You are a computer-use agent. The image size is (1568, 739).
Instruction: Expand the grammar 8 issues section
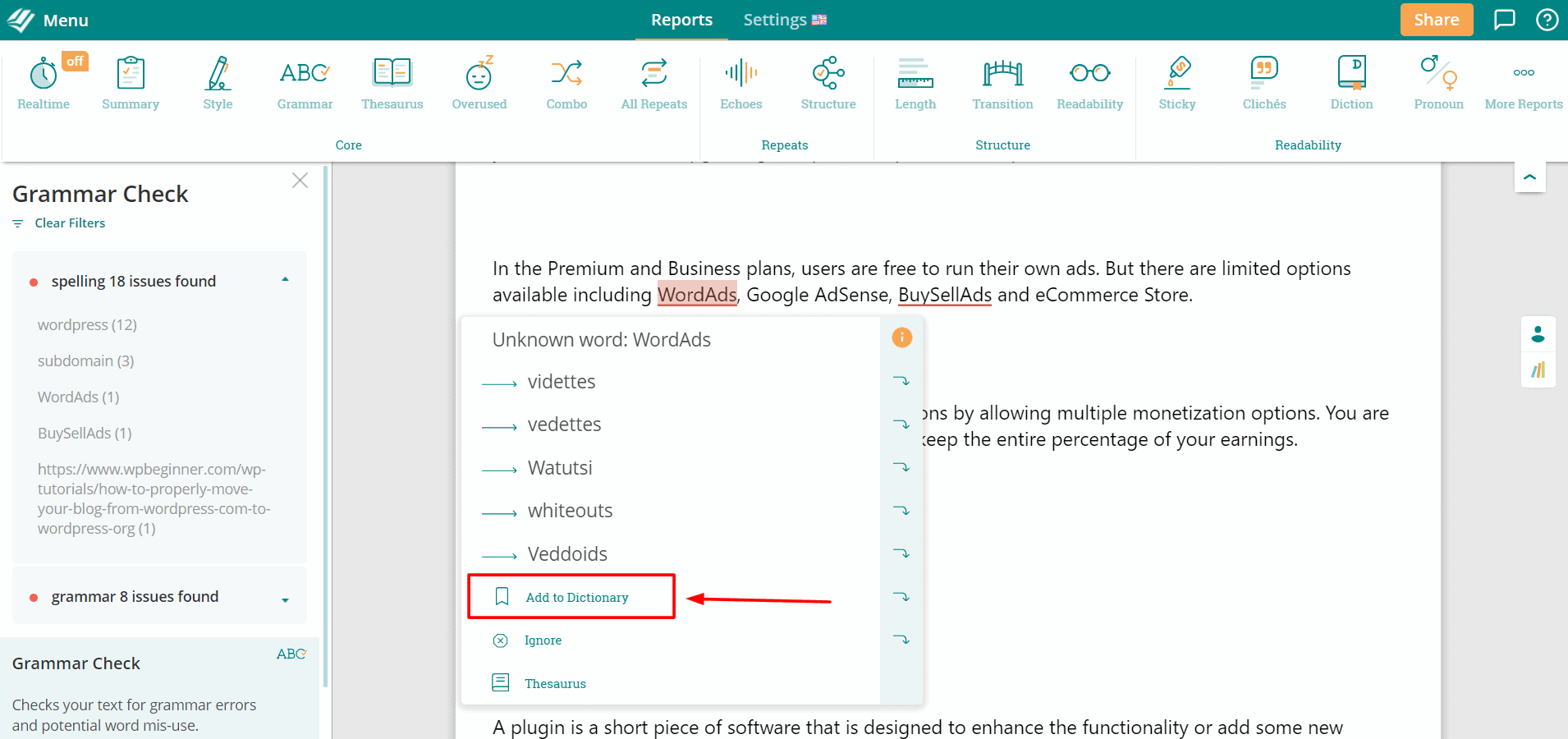tap(285, 599)
